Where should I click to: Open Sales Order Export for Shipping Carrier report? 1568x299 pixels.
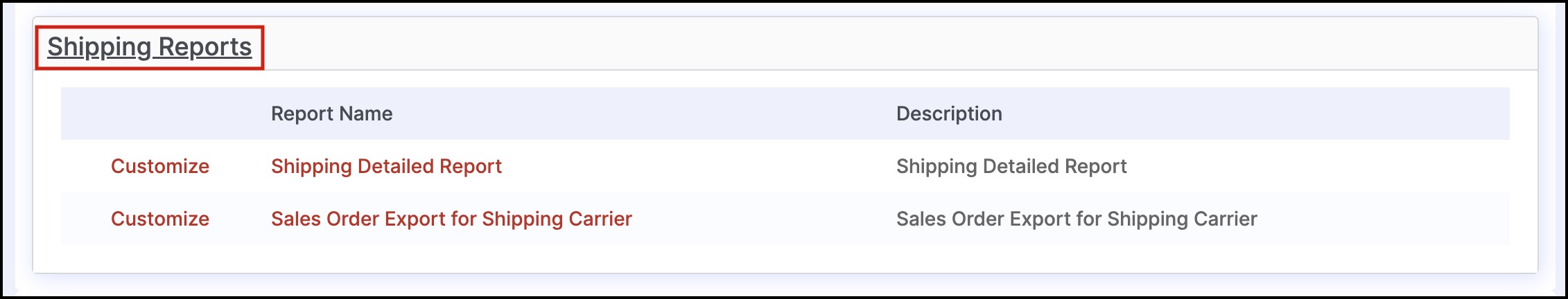pos(451,219)
